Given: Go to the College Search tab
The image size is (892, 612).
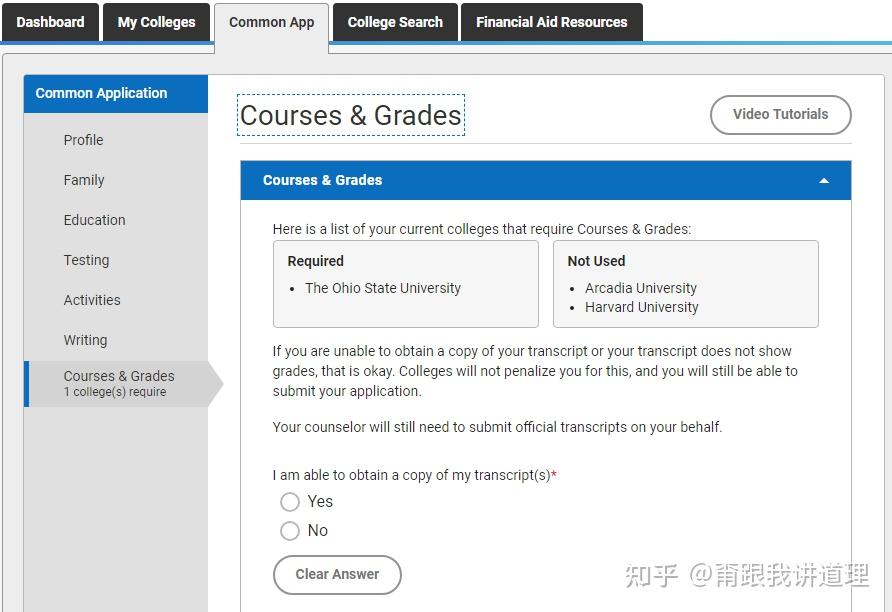Looking at the screenshot, I should click(x=395, y=22).
